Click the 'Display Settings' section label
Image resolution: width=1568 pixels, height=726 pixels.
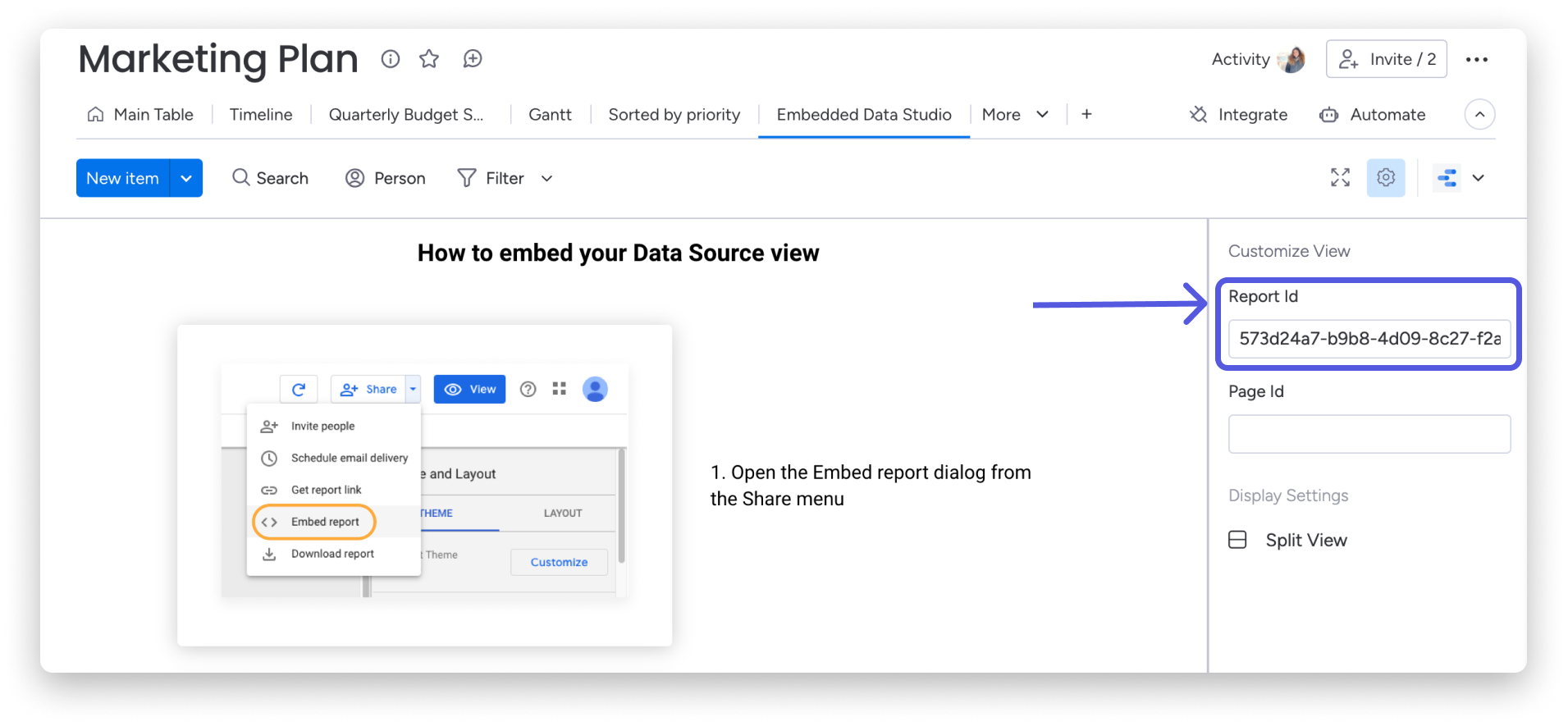click(x=1288, y=495)
